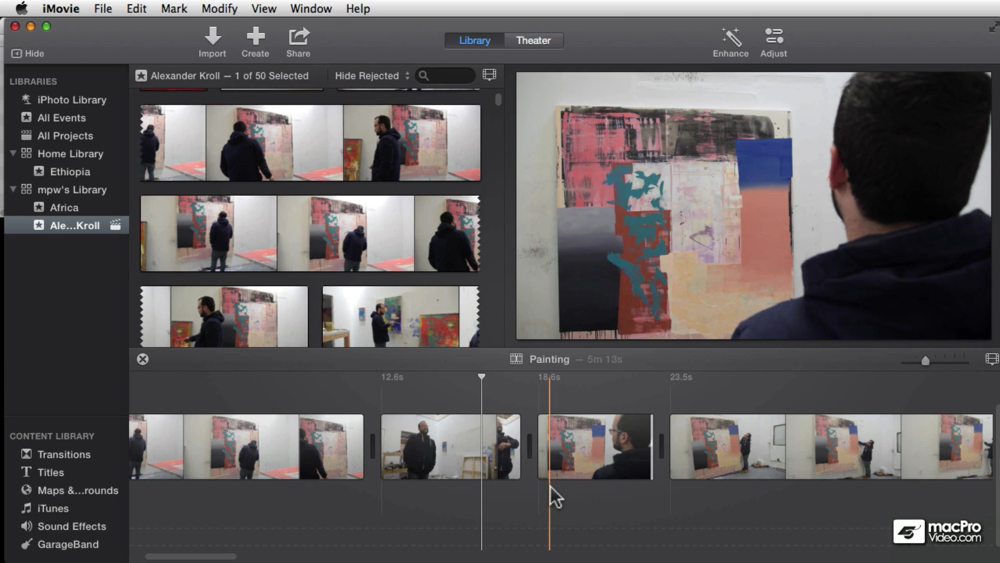The image size is (1000, 563).
Task: Click the browser vertical scrollbar
Action: [x=498, y=99]
